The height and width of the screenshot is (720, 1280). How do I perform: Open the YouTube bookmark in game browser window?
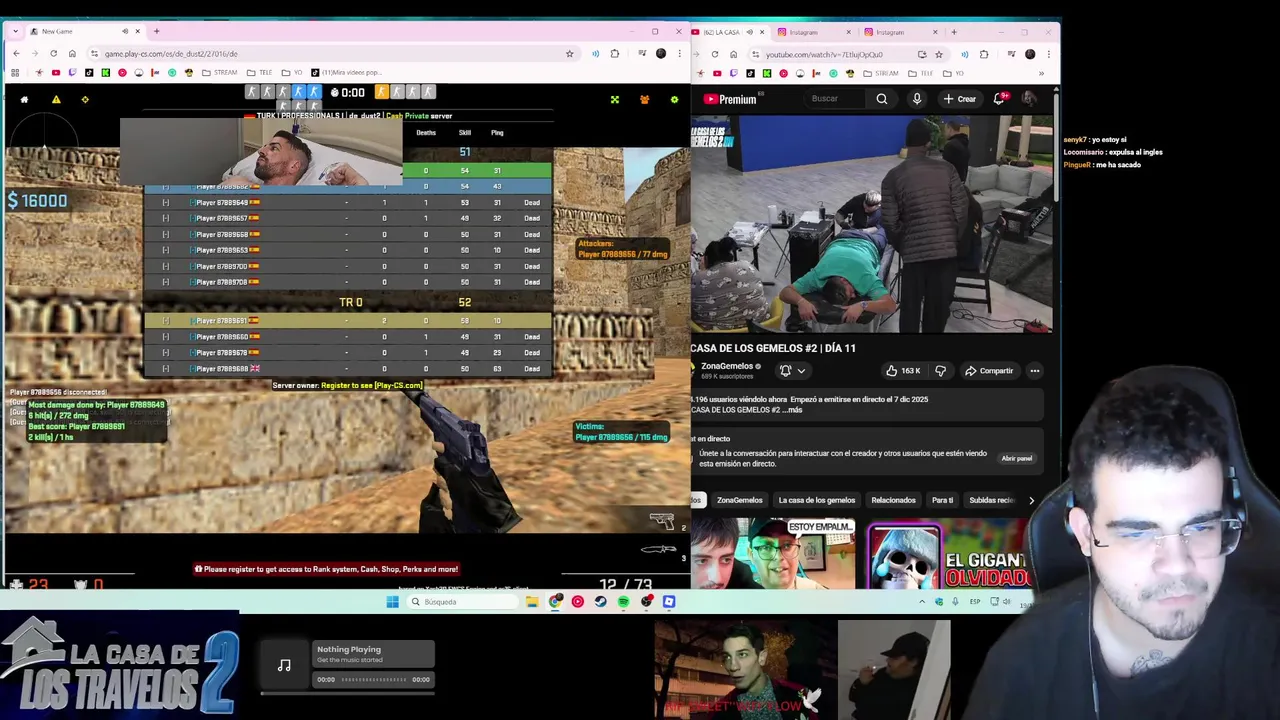coord(55,72)
